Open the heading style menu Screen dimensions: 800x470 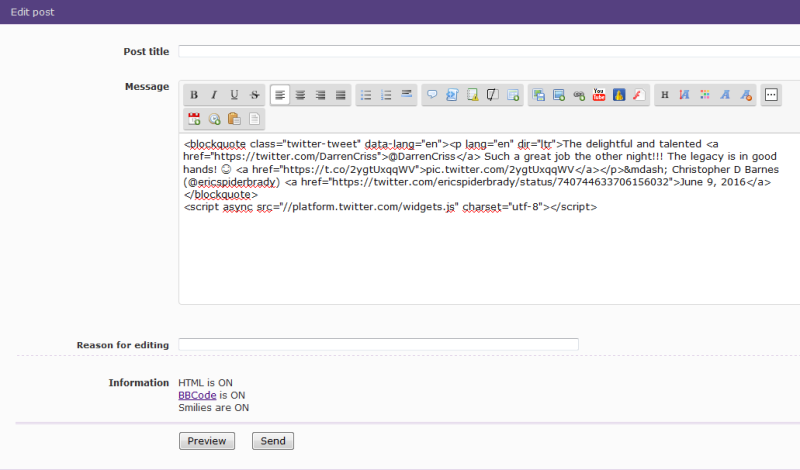tap(665, 95)
